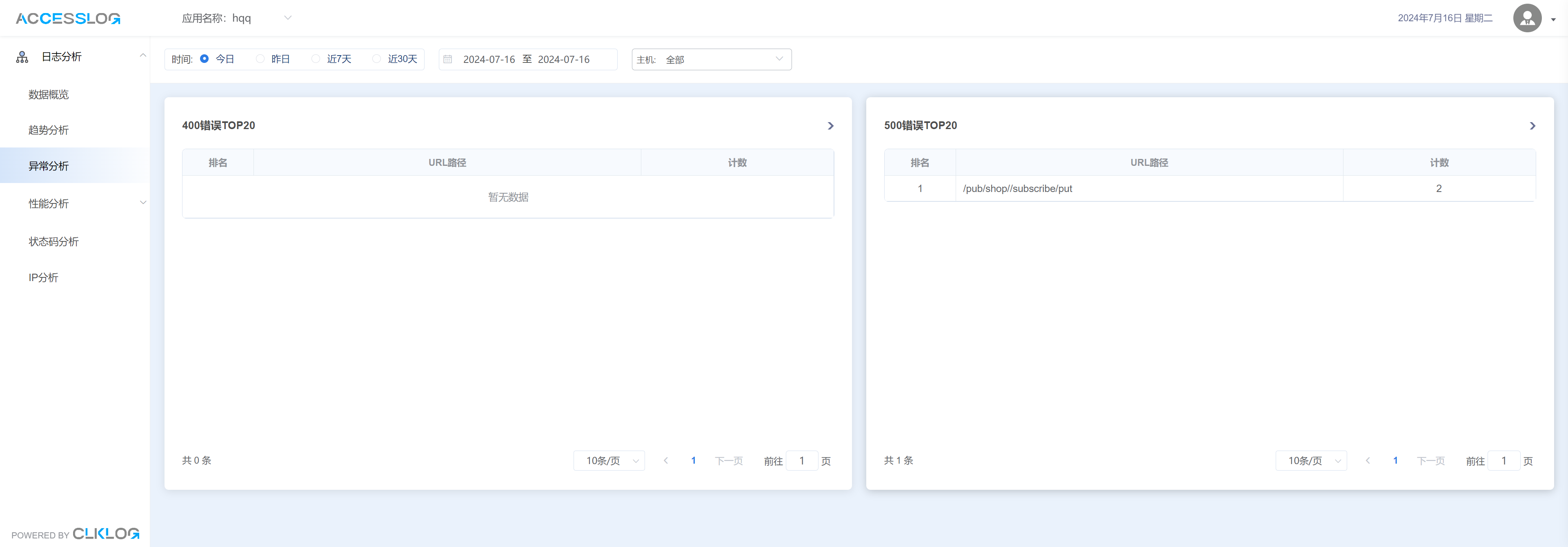Open the calendar icon in date range

coord(448,60)
